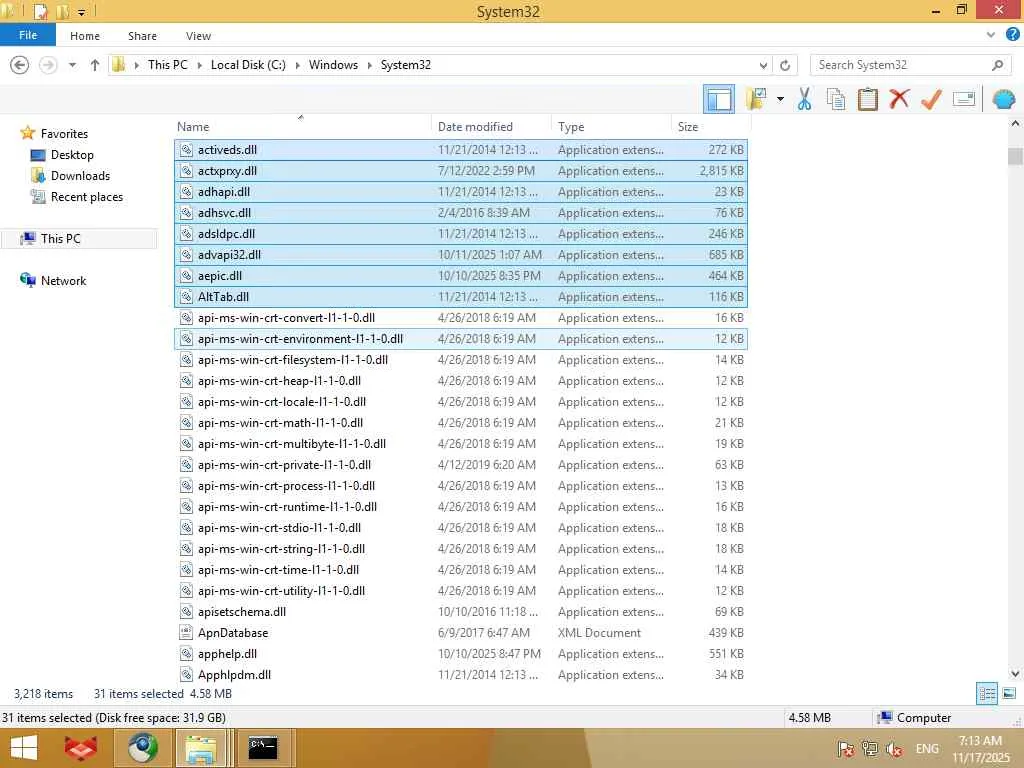Switch to the Share tab

point(142,36)
